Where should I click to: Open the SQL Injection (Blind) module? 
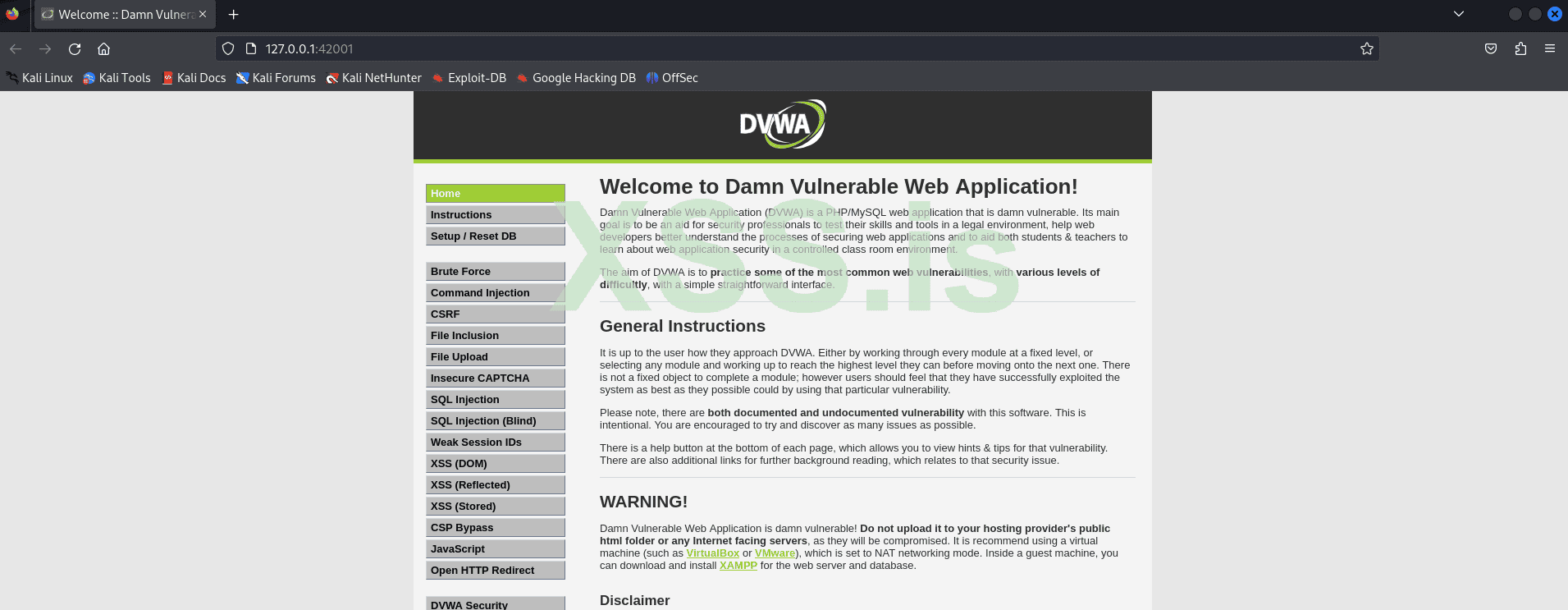tap(496, 420)
